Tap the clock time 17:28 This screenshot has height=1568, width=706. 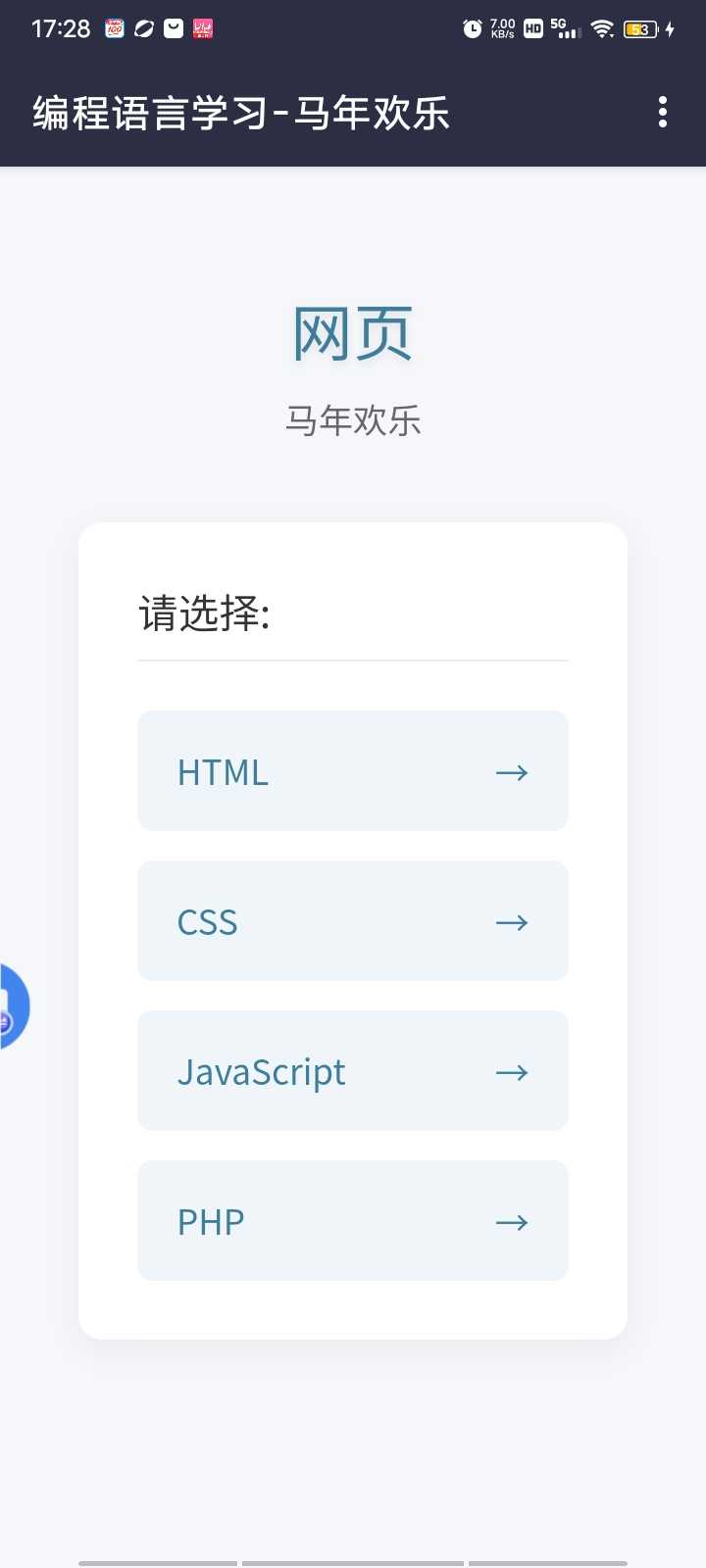point(61,28)
